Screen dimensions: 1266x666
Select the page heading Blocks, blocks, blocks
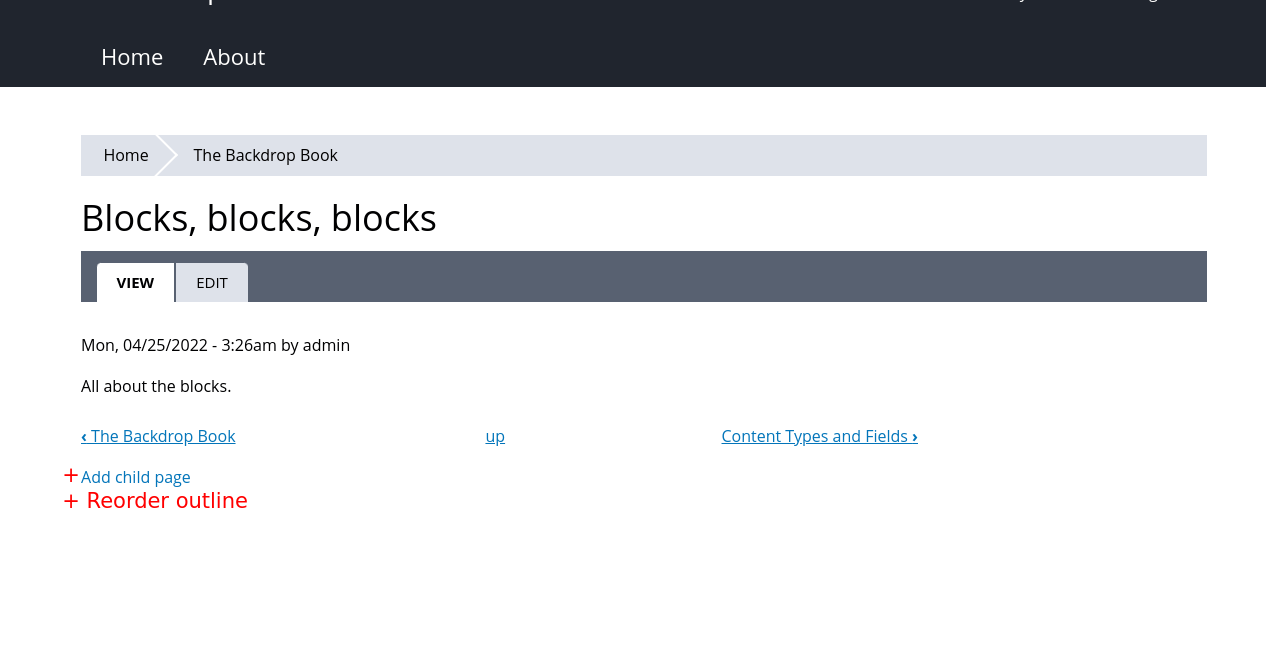pos(258,216)
